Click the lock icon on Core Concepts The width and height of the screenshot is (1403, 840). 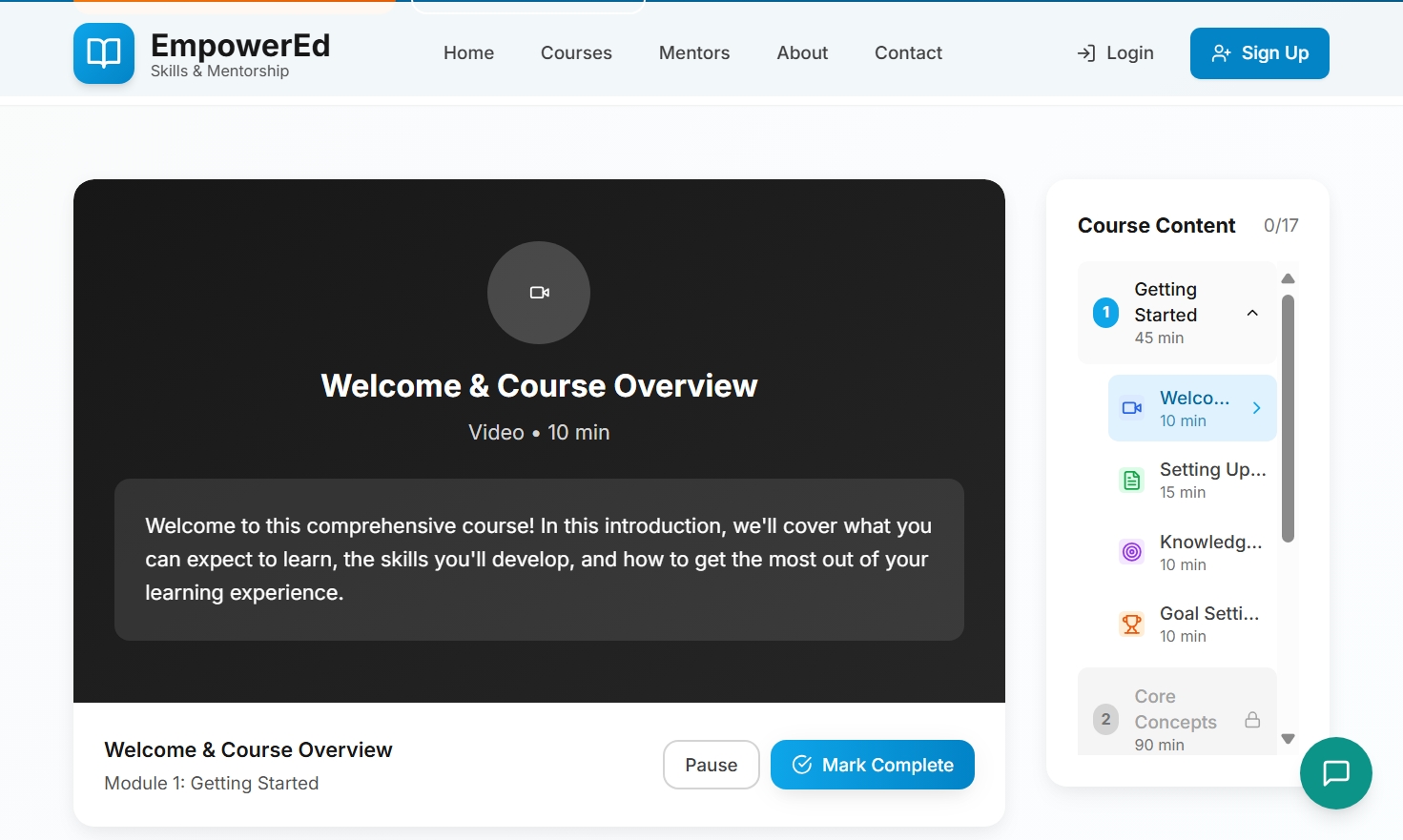pyautogui.click(x=1252, y=720)
